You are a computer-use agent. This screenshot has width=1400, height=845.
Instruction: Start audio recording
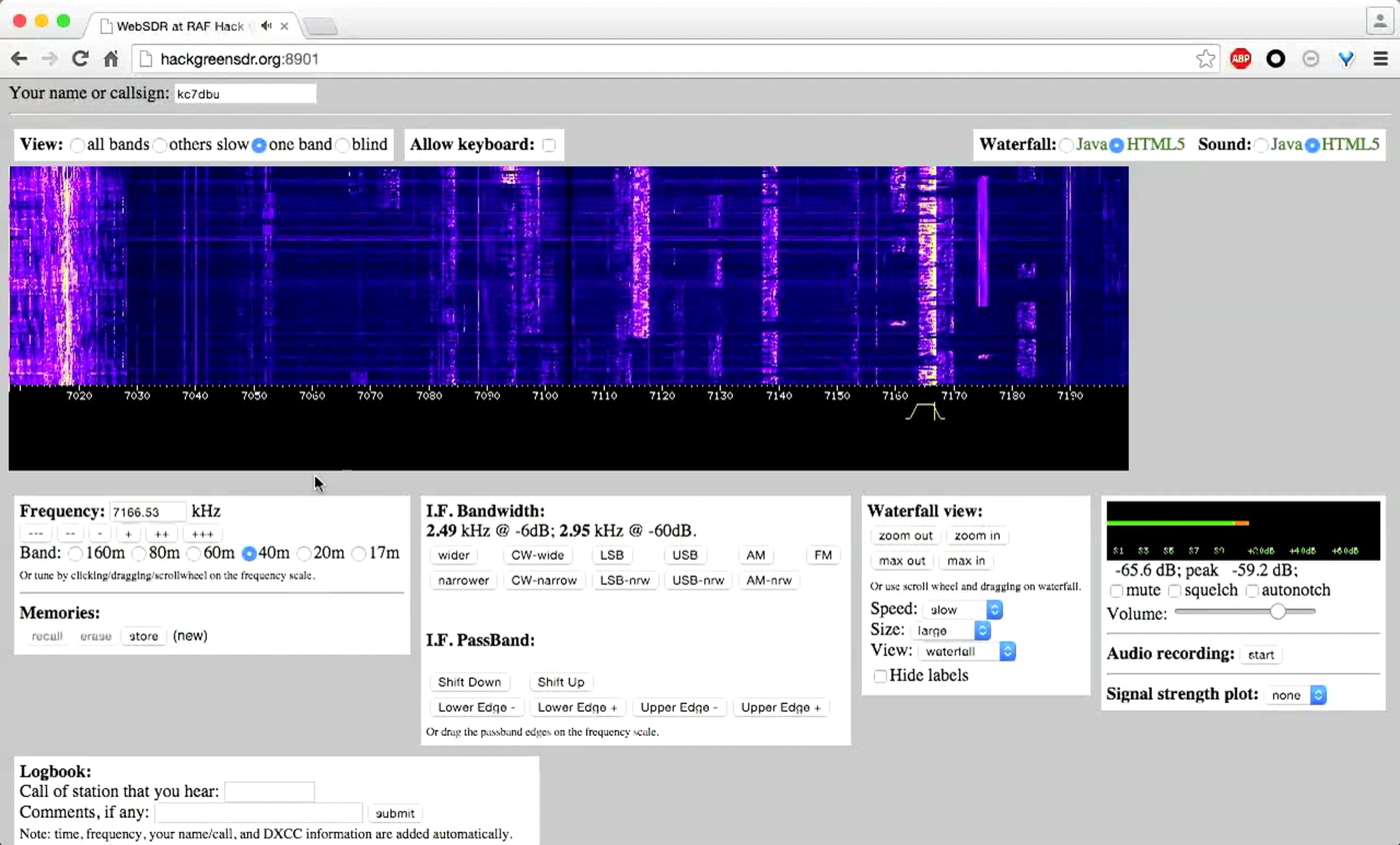1261,655
